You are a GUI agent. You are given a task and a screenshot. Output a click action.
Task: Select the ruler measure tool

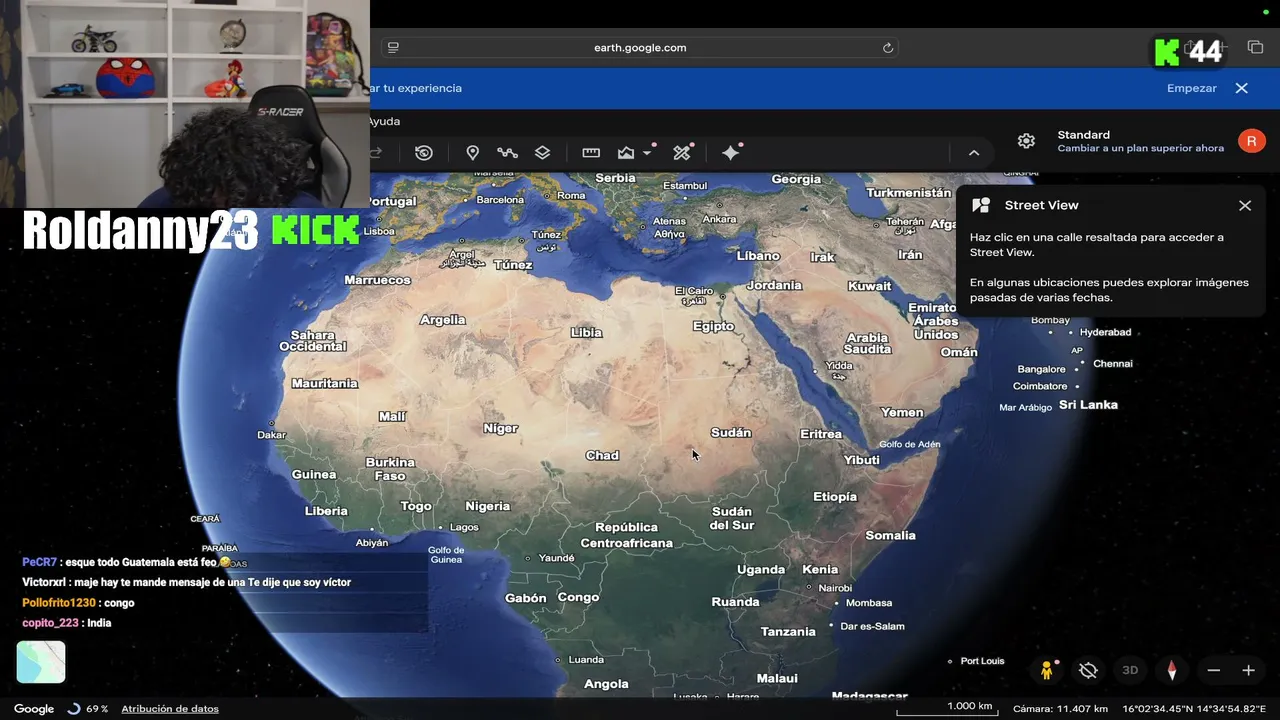[591, 153]
